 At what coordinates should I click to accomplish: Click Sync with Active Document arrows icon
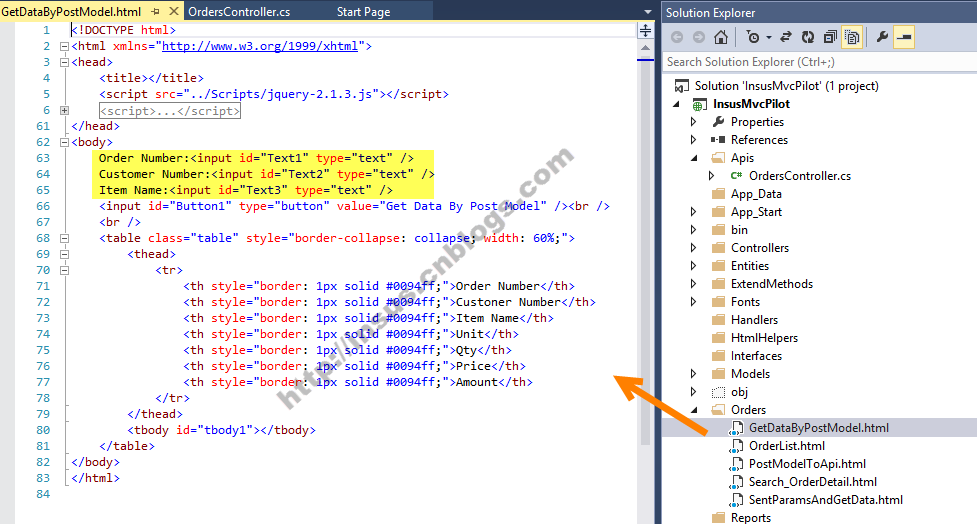tap(786, 37)
